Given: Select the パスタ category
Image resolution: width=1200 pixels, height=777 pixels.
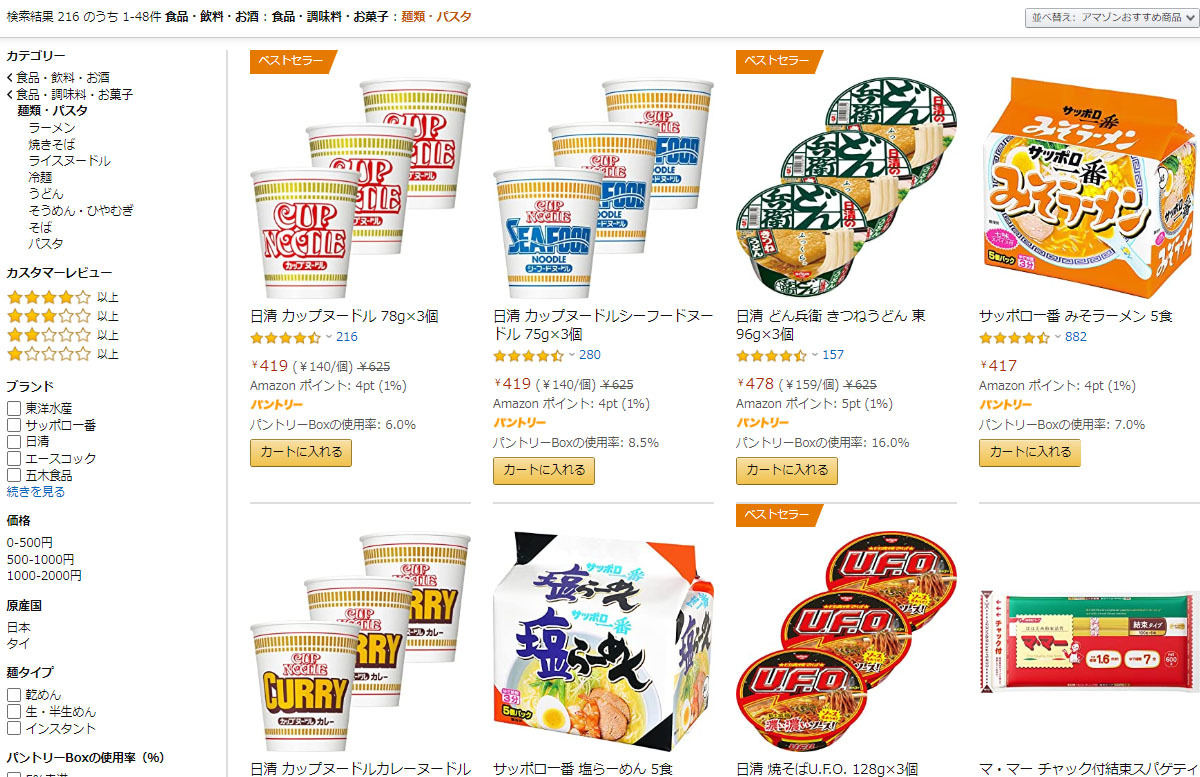Looking at the screenshot, I should [x=46, y=243].
